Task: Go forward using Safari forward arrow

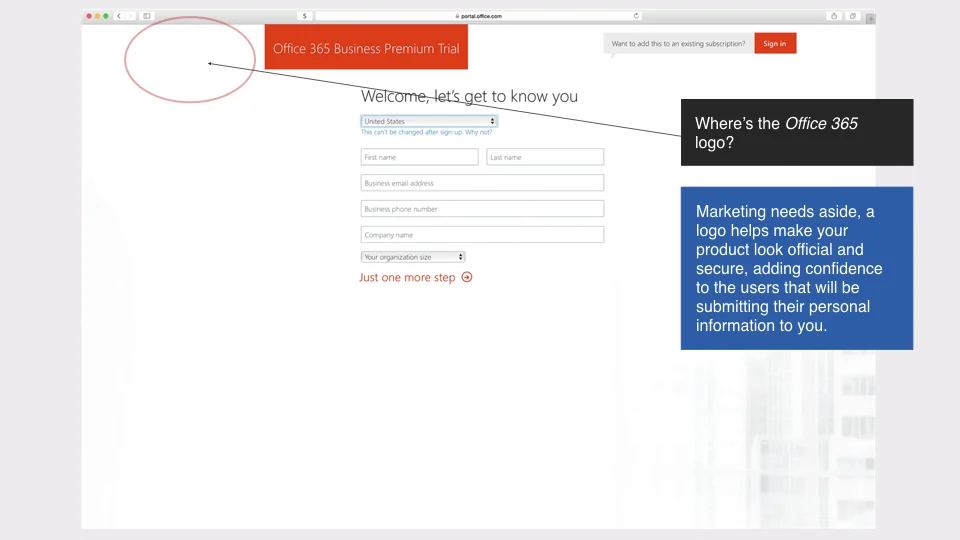Action: (130, 16)
